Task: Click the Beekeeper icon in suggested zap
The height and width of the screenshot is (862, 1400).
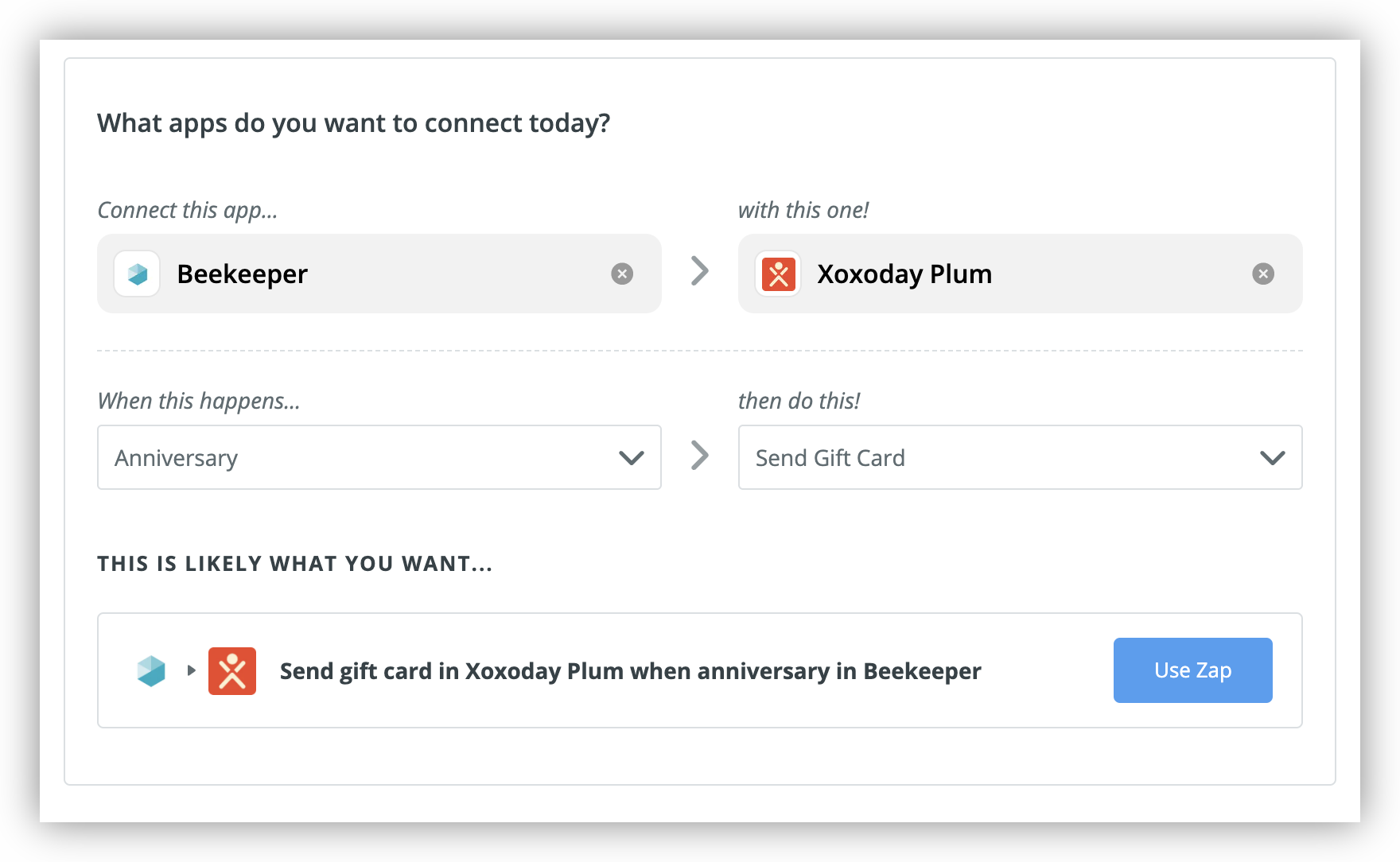Action: [151, 671]
